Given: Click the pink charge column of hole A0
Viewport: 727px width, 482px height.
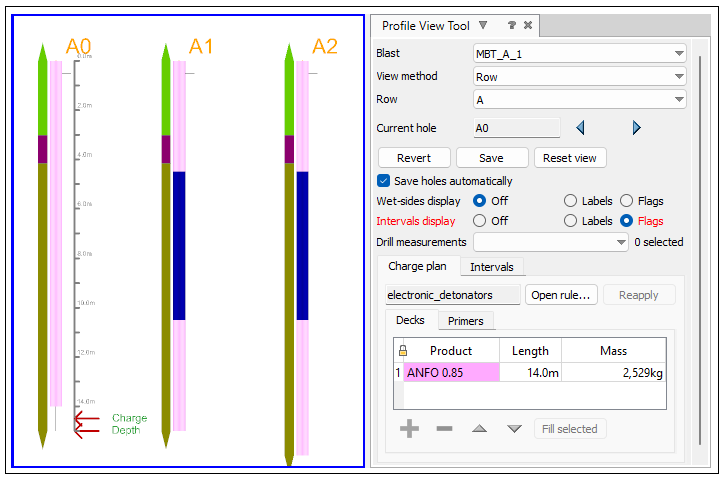Looking at the screenshot, I should point(56,233).
